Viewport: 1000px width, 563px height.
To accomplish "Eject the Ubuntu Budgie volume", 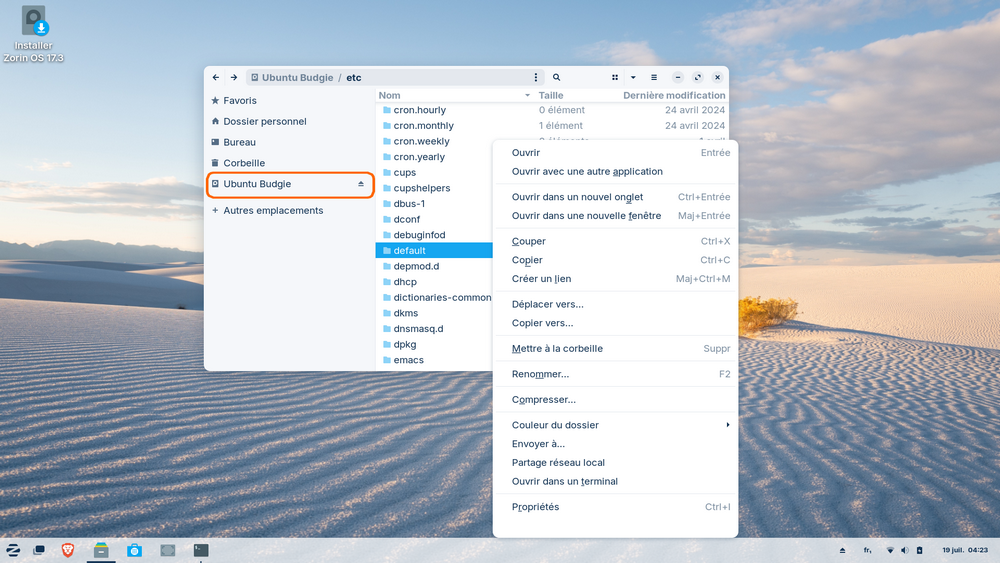I will [361, 185].
